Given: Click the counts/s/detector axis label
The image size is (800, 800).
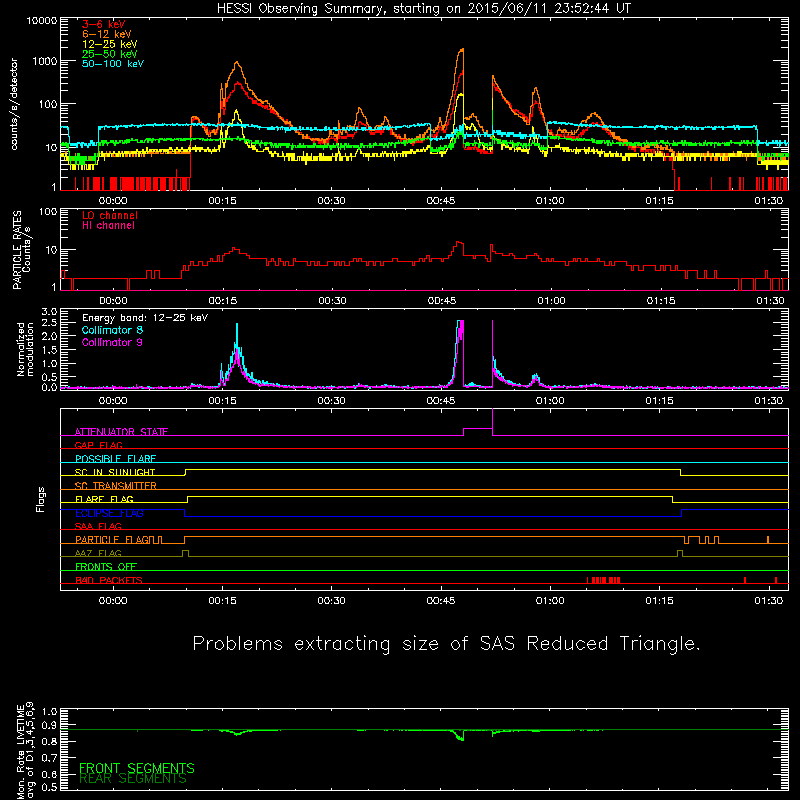Looking at the screenshot, I should pyautogui.click(x=14, y=104).
